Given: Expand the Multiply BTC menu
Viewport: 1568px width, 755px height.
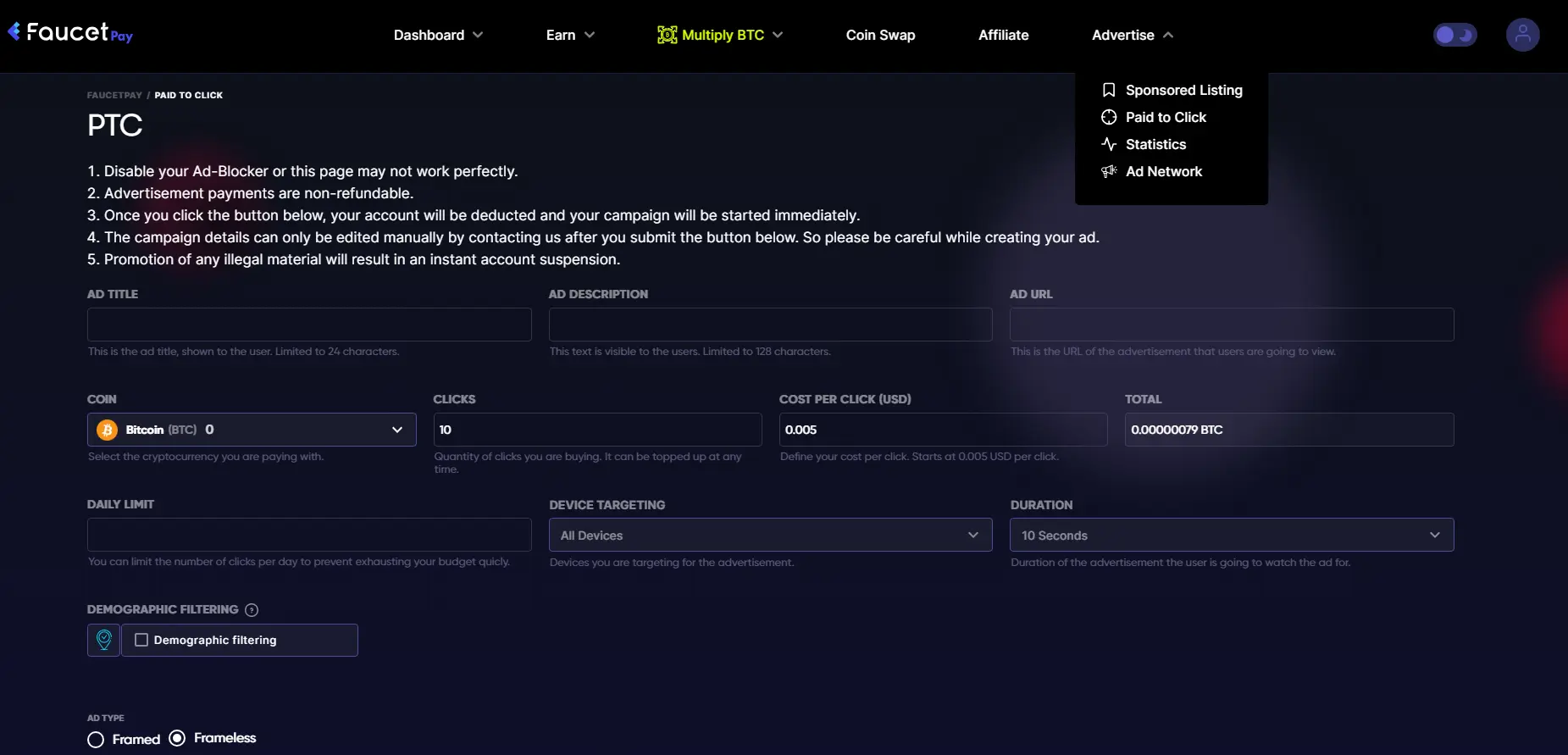Looking at the screenshot, I should coord(720,35).
